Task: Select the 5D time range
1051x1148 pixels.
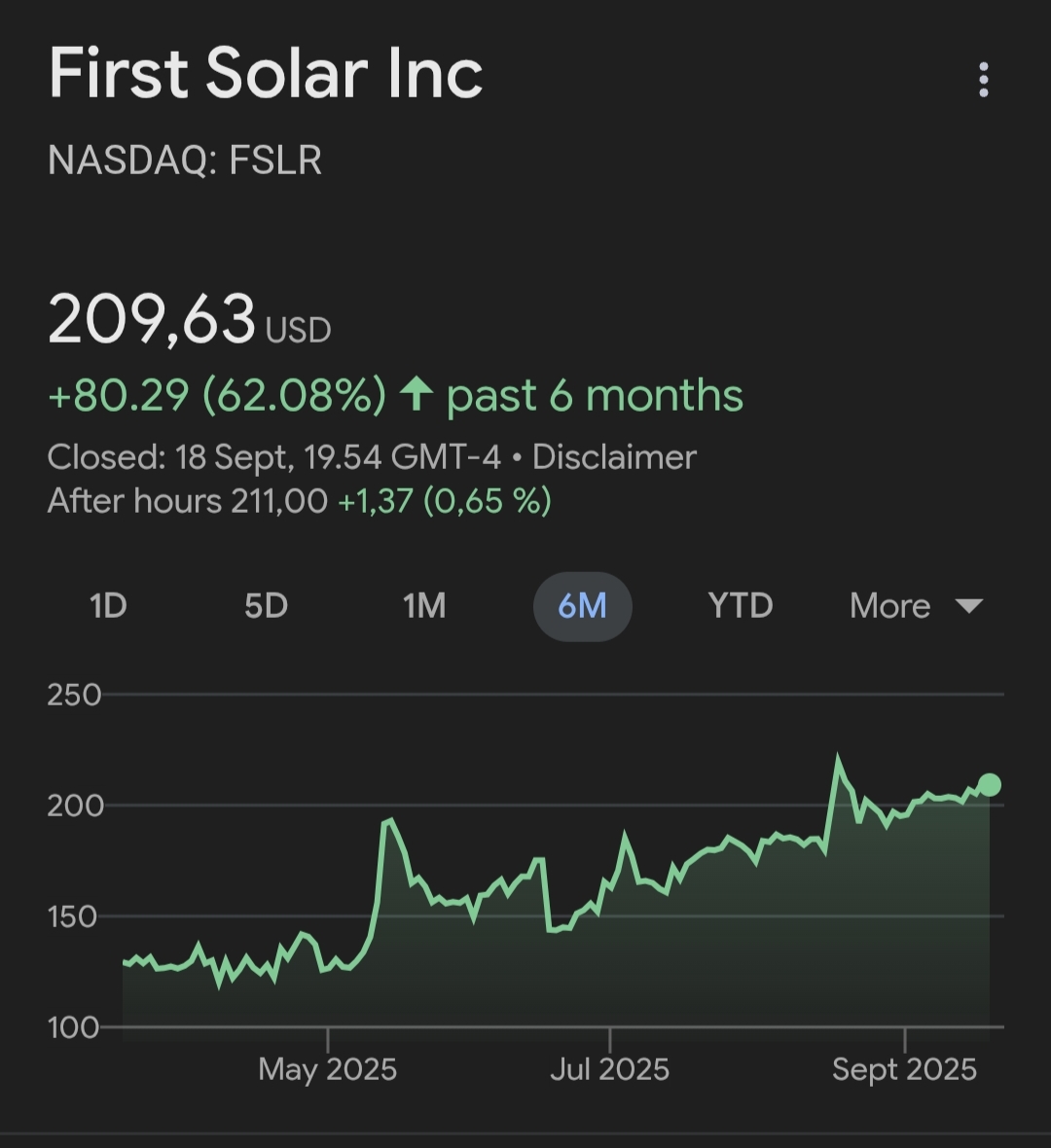Action: tap(266, 606)
